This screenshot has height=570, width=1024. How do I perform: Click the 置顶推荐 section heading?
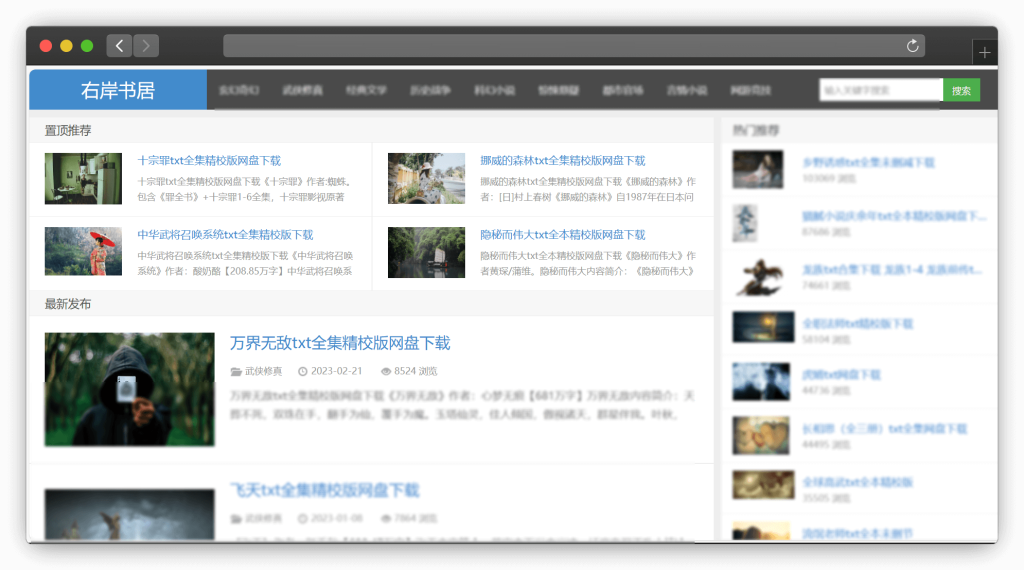[68, 131]
